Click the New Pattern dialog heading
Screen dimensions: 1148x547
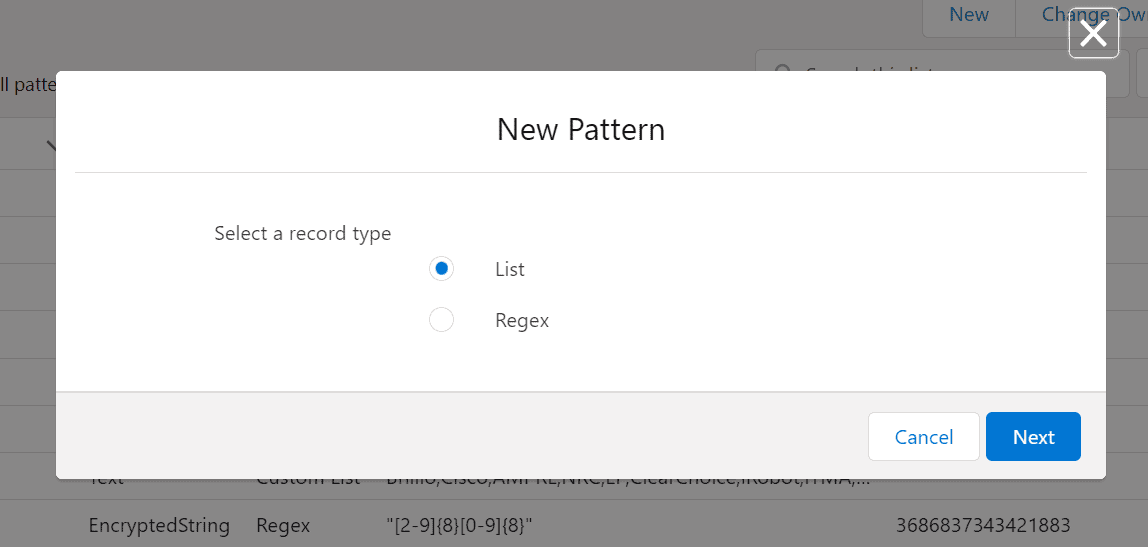pyautogui.click(x=580, y=129)
